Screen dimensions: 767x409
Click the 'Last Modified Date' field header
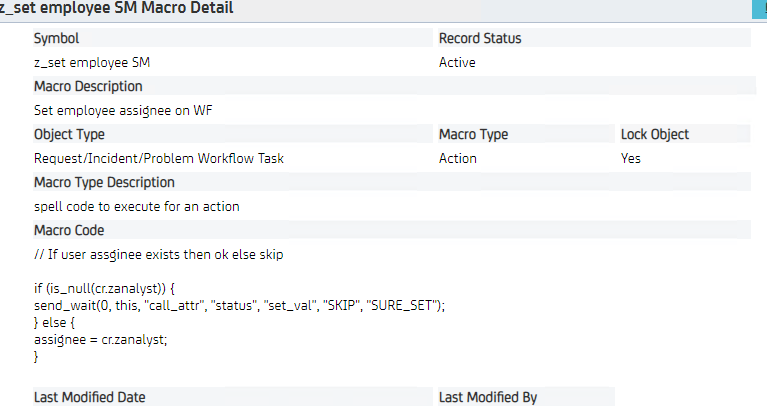(90, 397)
